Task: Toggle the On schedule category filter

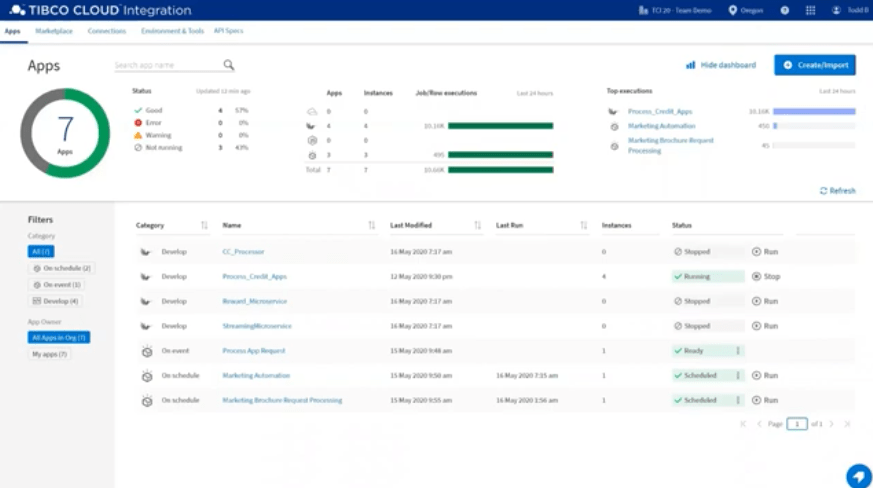Action: (x=62, y=268)
